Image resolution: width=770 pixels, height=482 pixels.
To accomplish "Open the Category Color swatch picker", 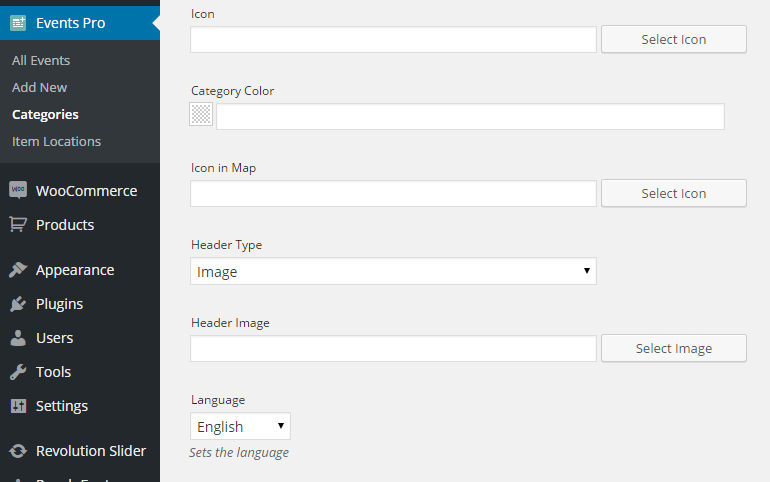I will click(201, 114).
